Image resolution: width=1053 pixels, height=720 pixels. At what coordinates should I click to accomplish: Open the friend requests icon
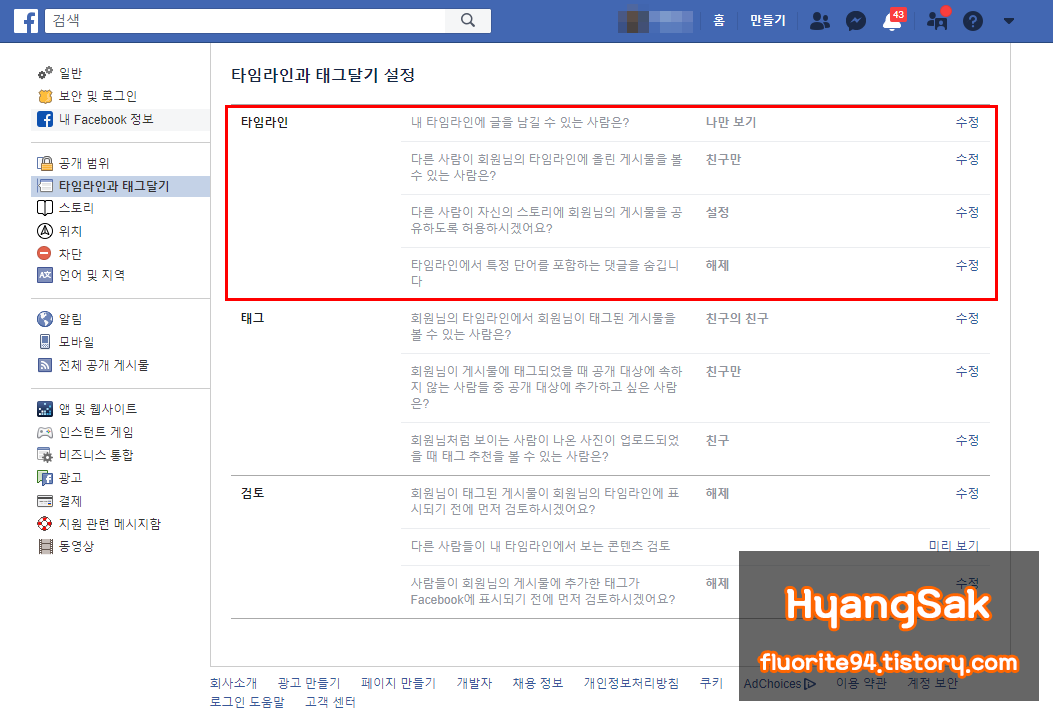819,21
